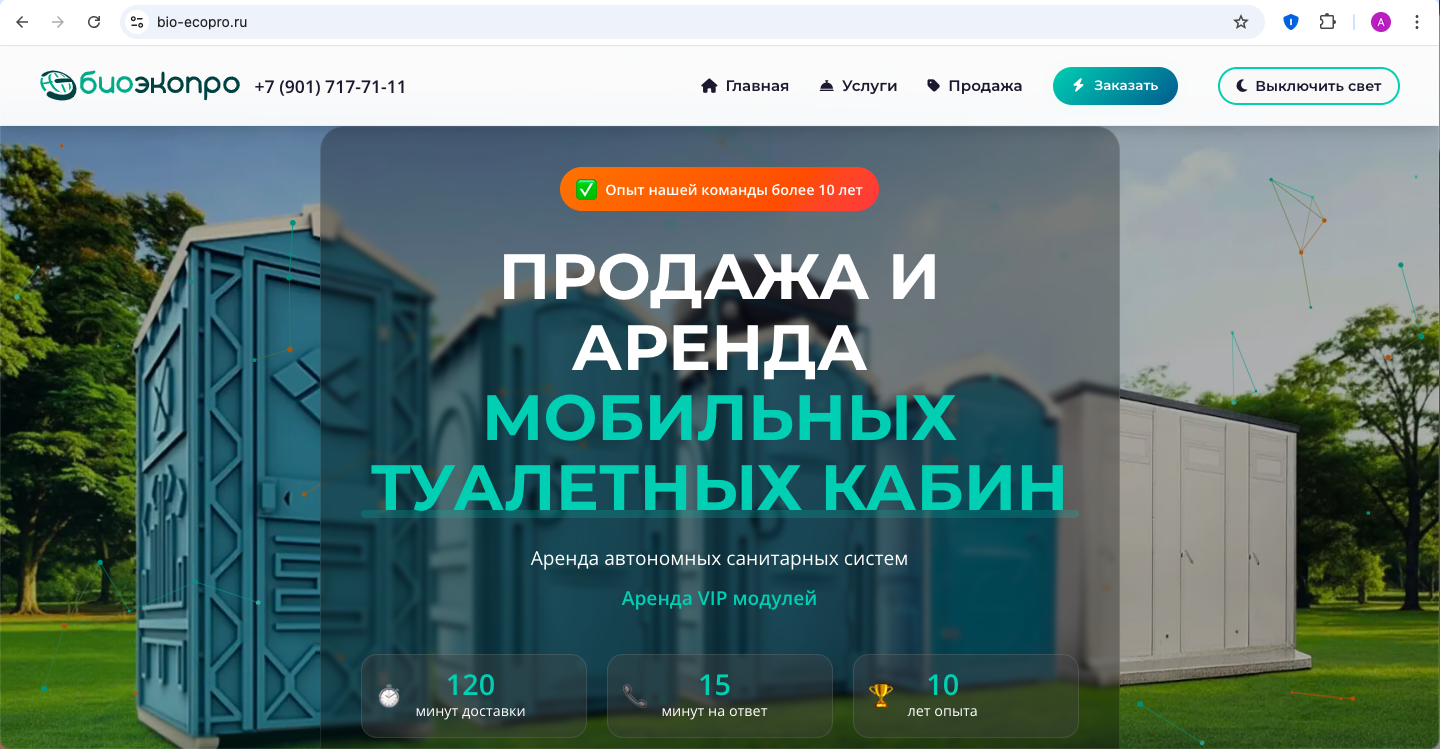This screenshot has height=749, width=1440.
Task: Click the phone icon near 15 минут на ответ
Action: point(635,695)
